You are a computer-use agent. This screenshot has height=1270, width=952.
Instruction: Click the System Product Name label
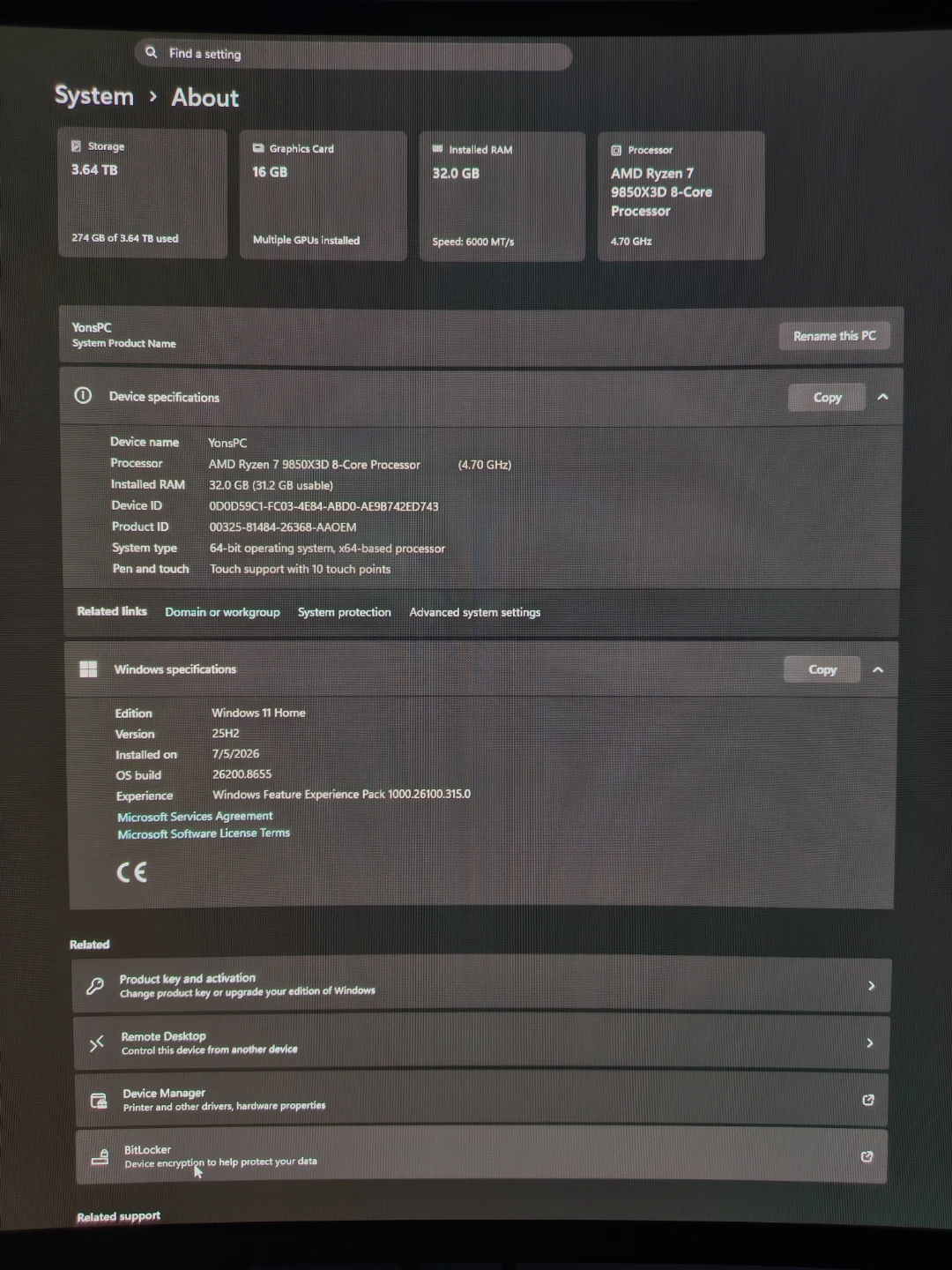pos(124,344)
